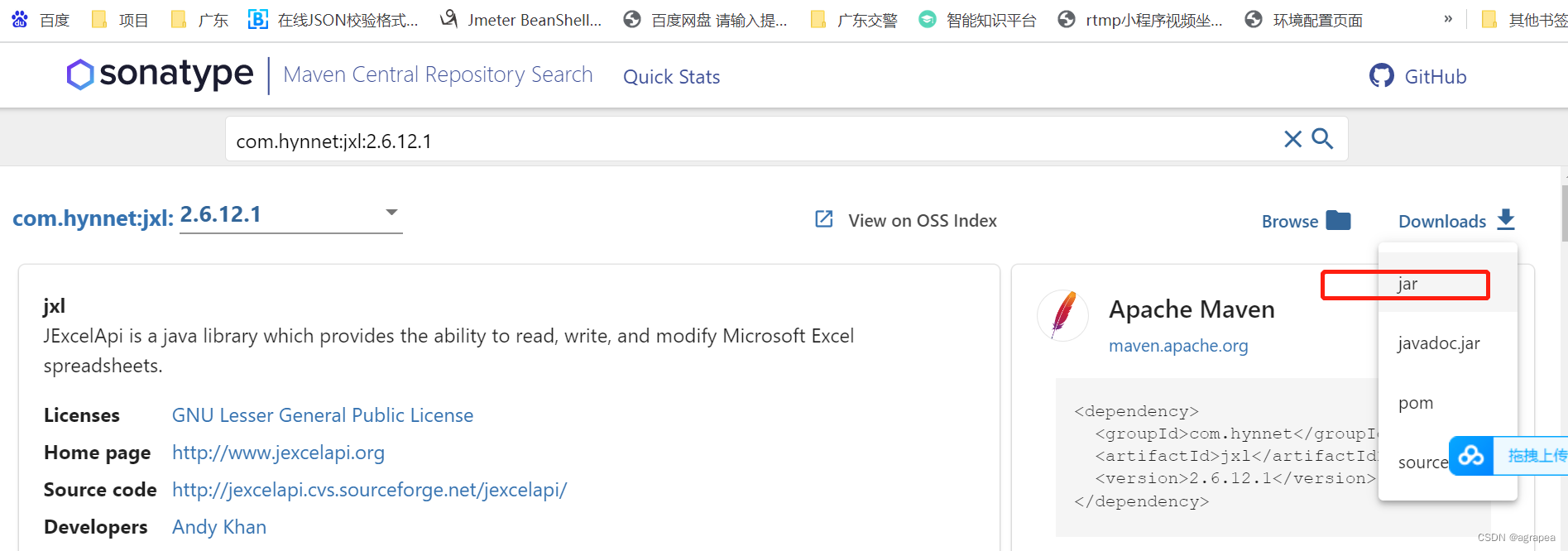1568x551 pixels.
Task: Click the 'Source code' label
Action: [x=100, y=490]
